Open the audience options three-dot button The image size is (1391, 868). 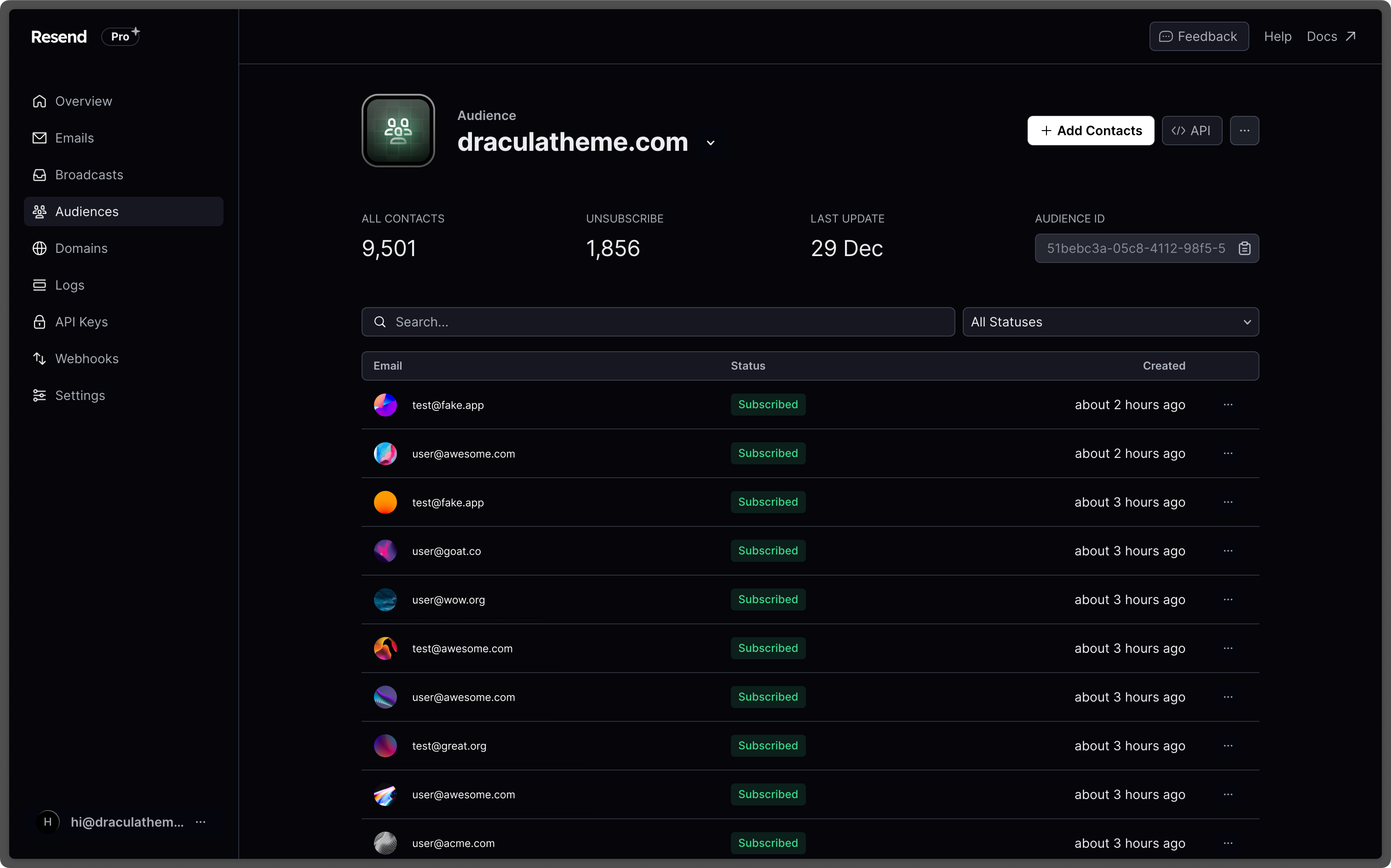[x=1244, y=131]
